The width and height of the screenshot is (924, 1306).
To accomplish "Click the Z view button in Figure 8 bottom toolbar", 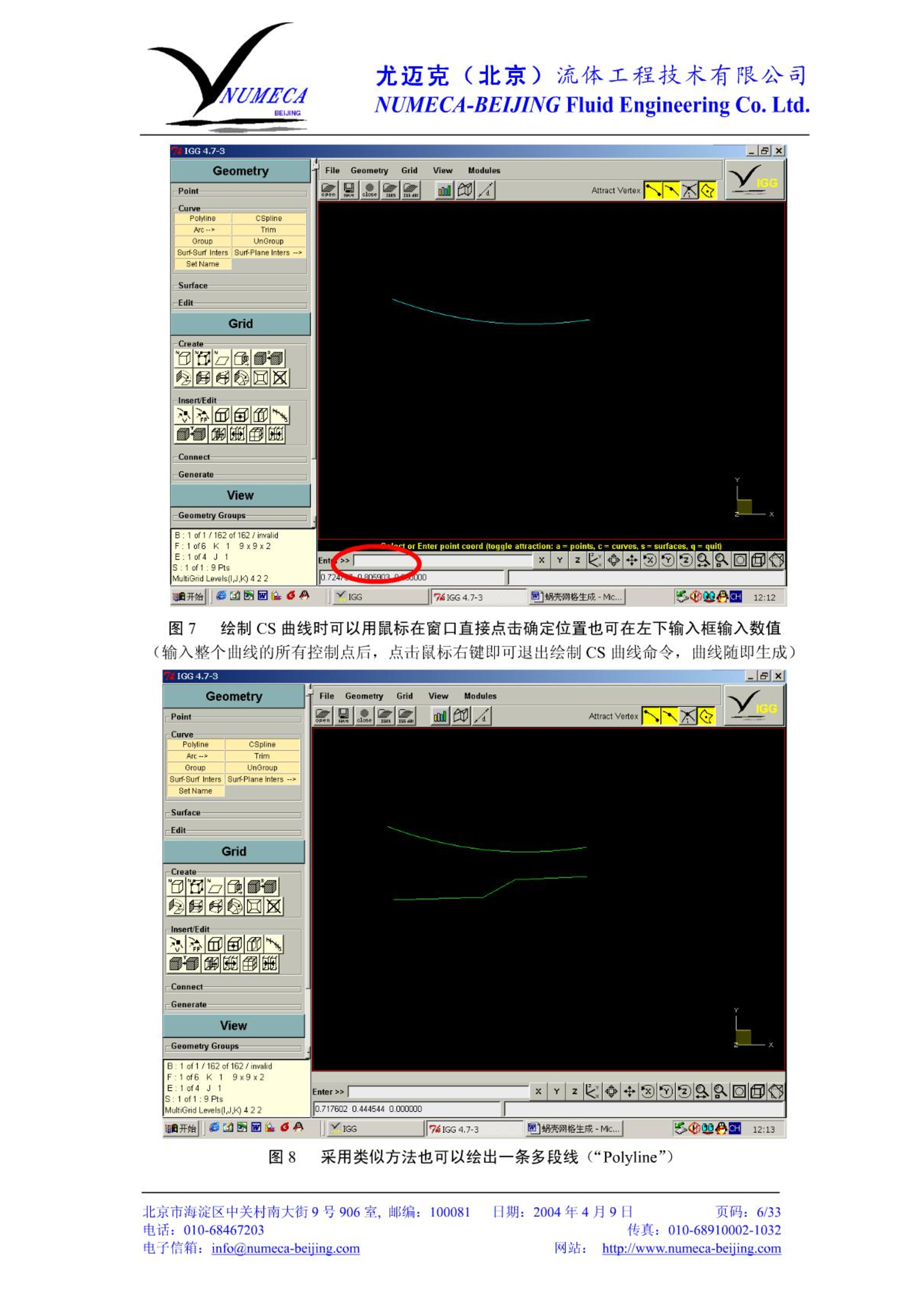I will (574, 1091).
